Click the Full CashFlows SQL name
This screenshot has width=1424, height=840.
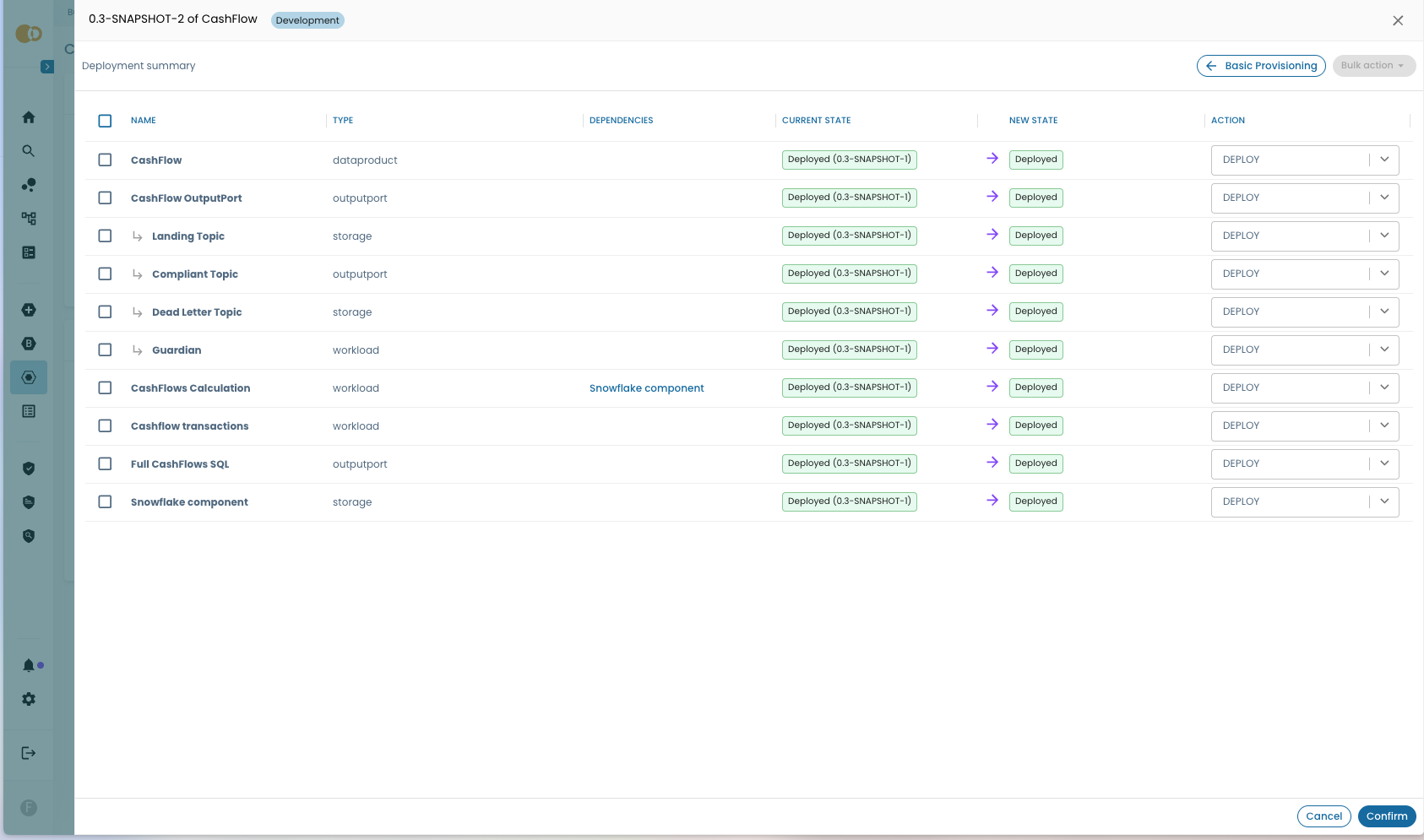tap(180, 464)
